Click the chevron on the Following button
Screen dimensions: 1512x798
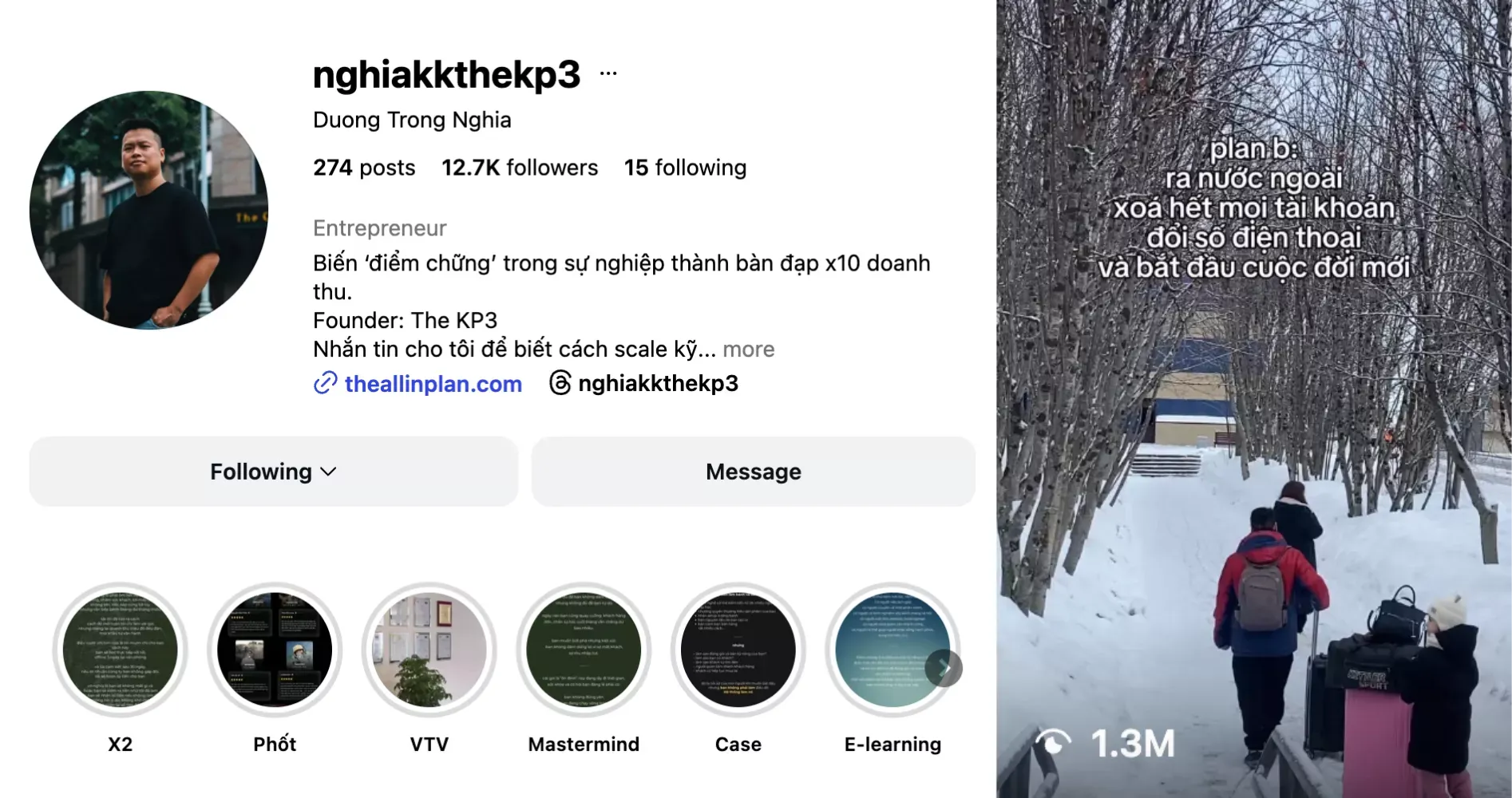328,472
